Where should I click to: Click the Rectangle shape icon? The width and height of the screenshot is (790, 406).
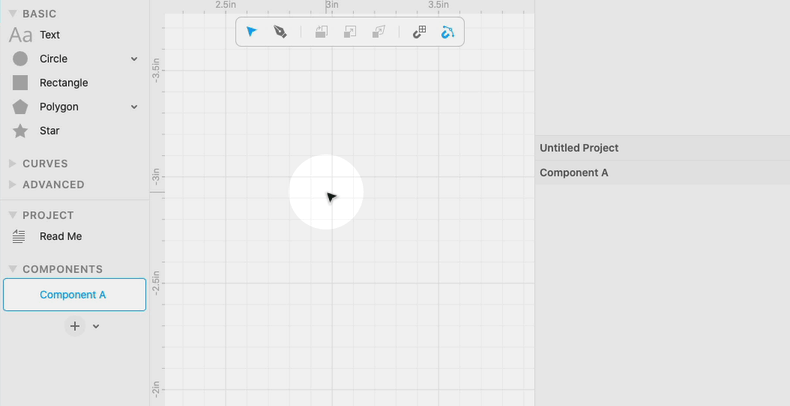tap(20, 83)
